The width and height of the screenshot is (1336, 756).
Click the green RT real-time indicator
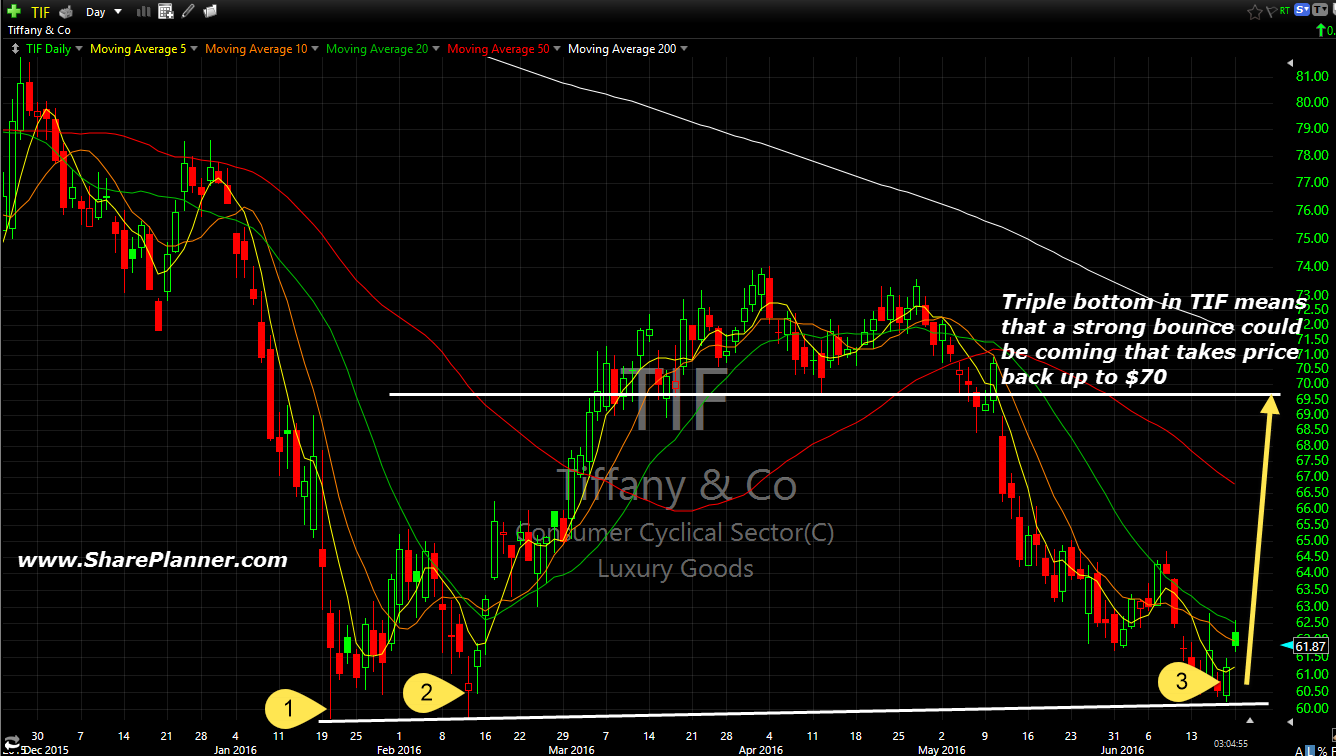coord(1285,11)
